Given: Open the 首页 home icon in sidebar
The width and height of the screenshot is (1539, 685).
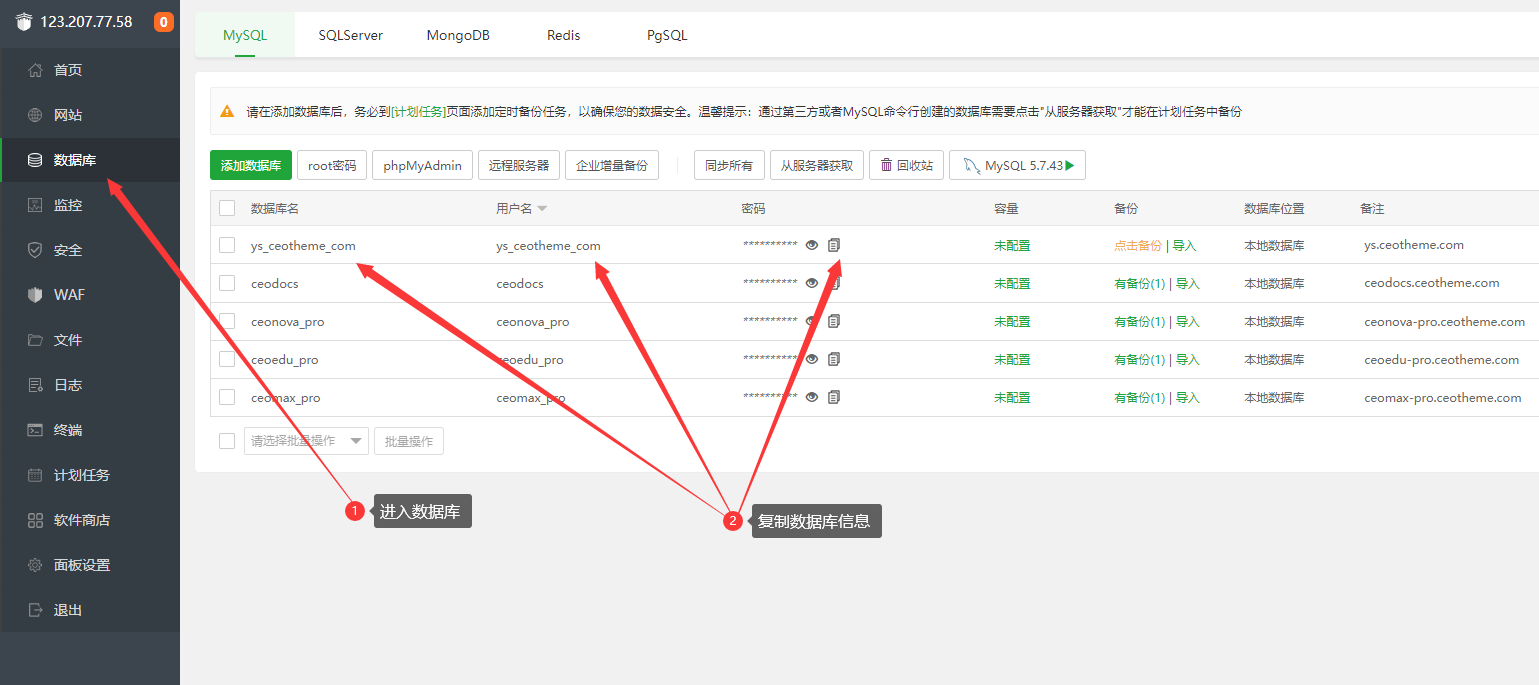Looking at the screenshot, I should tap(36, 70).
